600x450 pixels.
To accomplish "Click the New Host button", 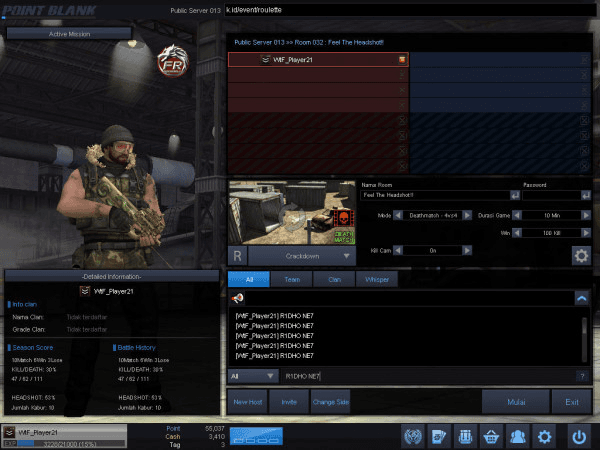I will (248, 402).
